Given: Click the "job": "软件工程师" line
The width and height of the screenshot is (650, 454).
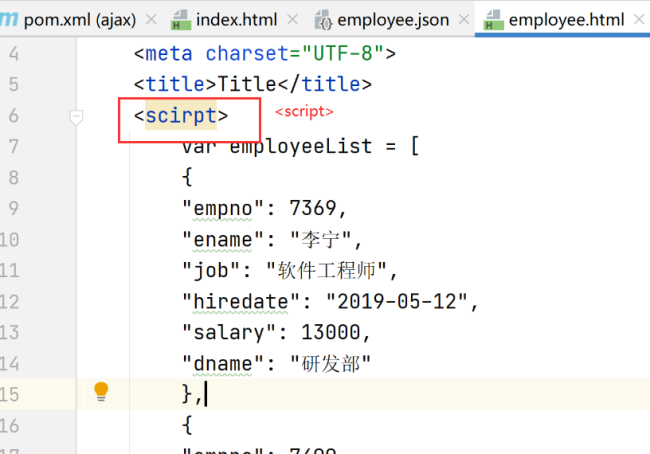Looking at the screenshot, I should pyautogui.click(x=290, y=271).
